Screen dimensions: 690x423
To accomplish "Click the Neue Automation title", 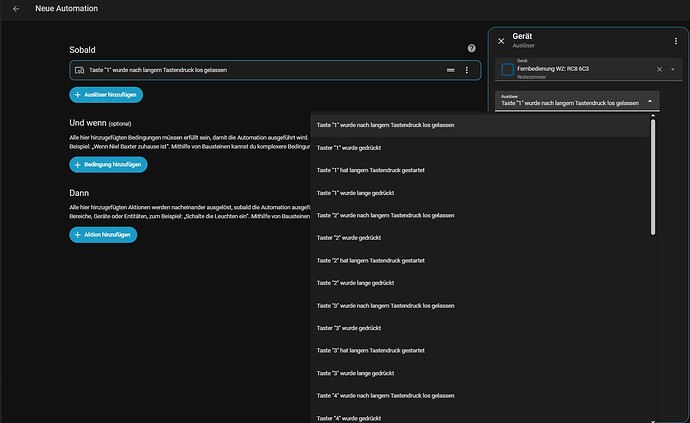I will (66, 8).
